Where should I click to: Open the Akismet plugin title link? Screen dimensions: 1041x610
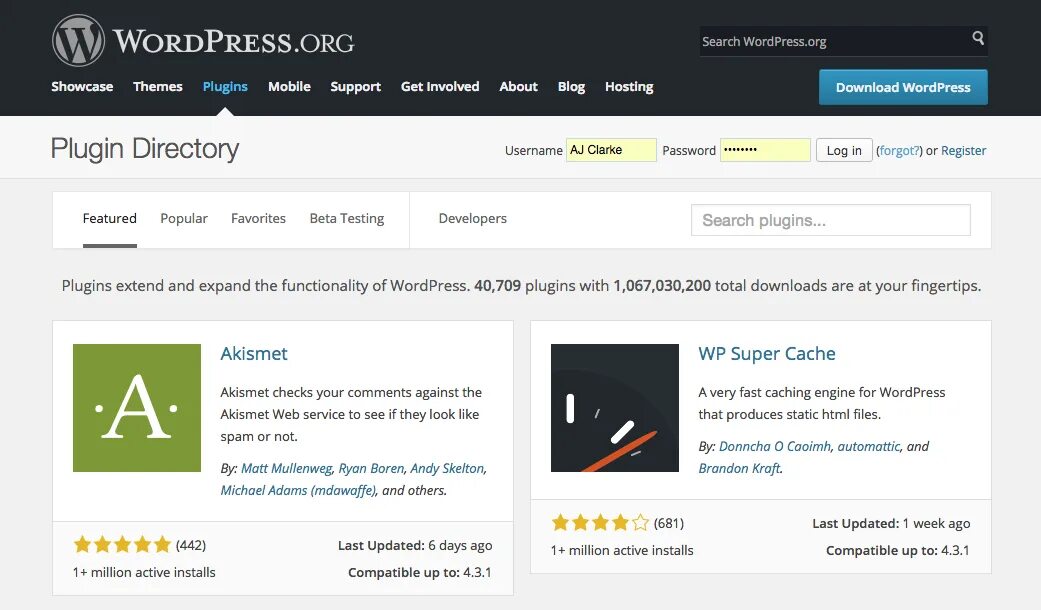254,354
